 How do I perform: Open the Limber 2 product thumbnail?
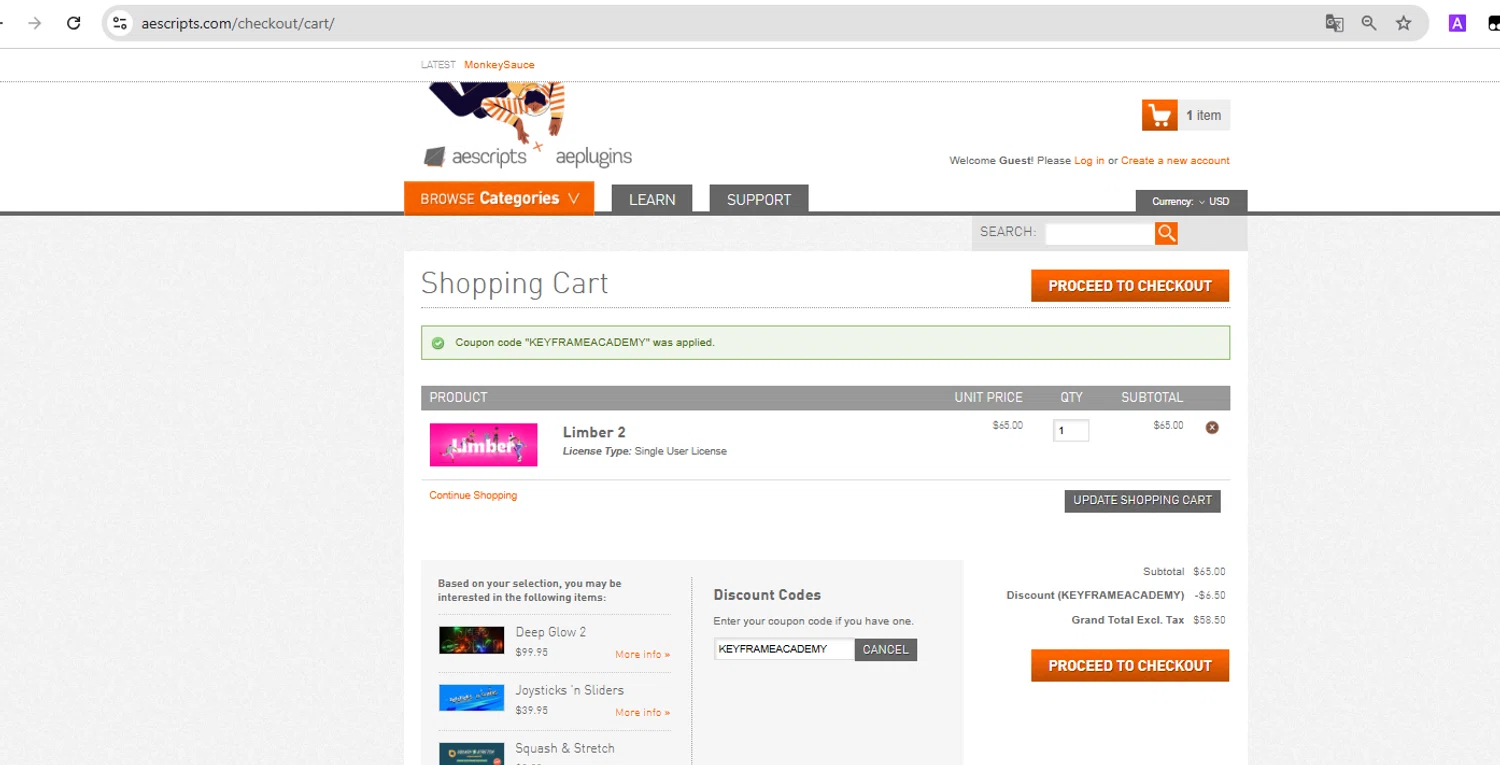click(x=483, y=445)
